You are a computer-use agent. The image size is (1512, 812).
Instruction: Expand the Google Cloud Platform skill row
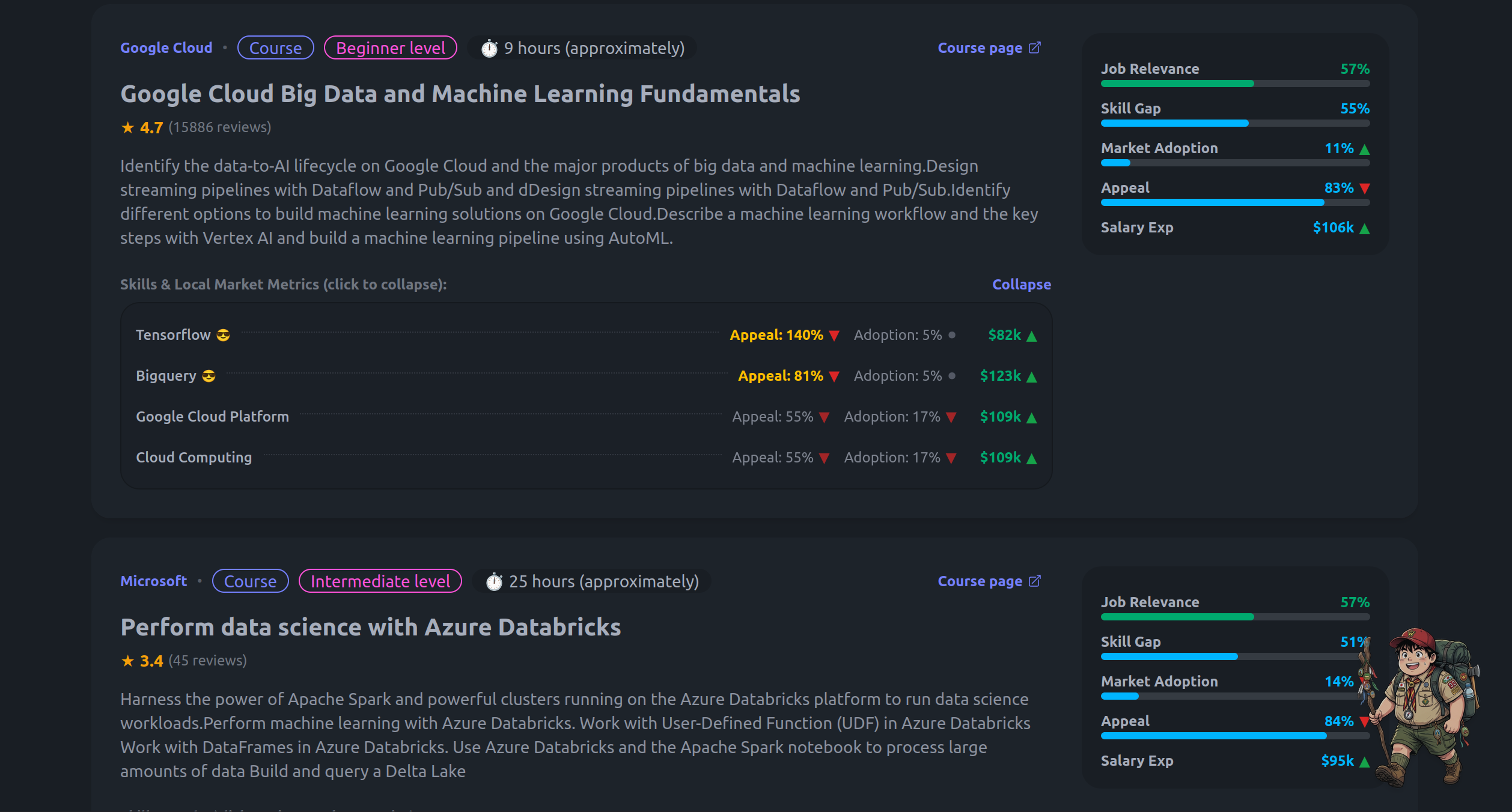tap(586, 416)
